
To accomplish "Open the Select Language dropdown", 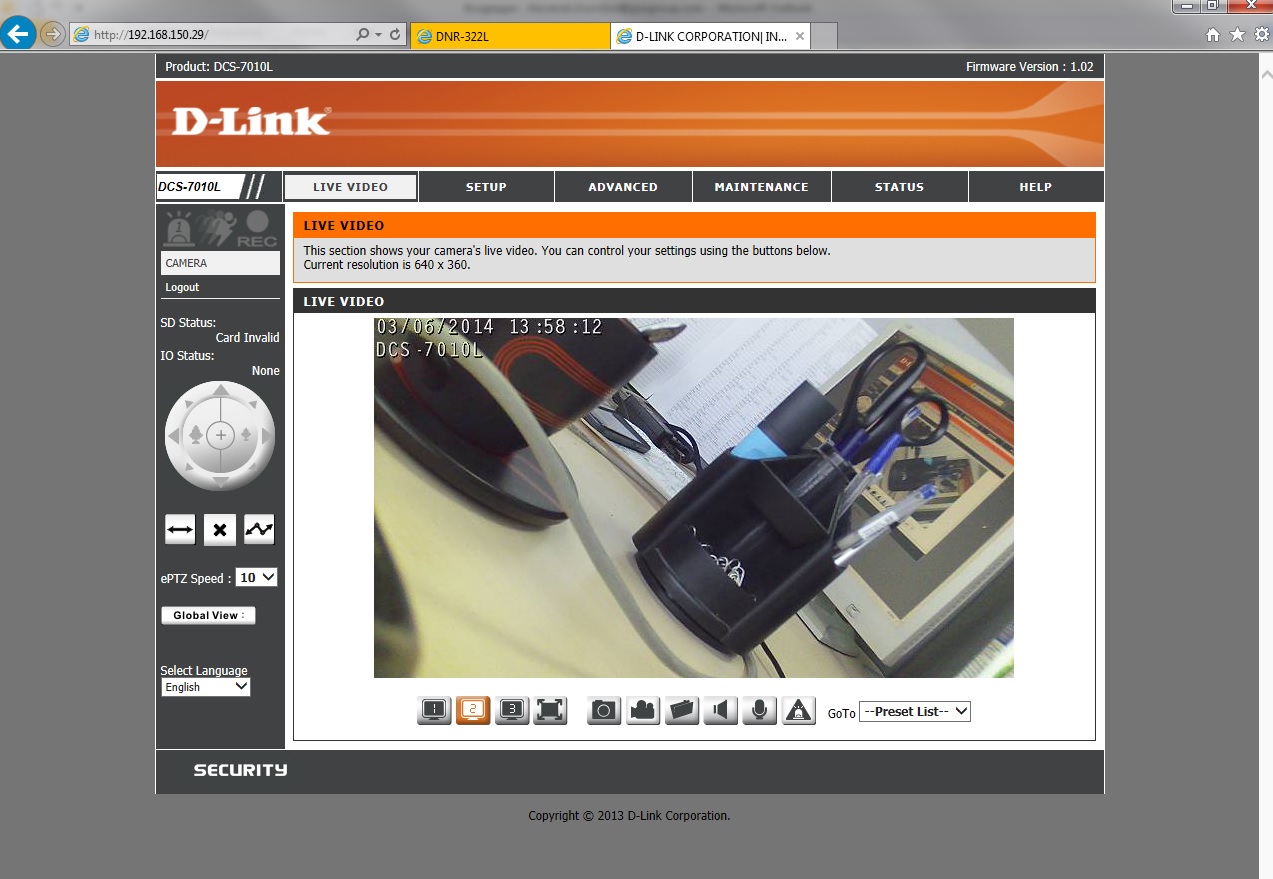I will click(x=205, y=687).
